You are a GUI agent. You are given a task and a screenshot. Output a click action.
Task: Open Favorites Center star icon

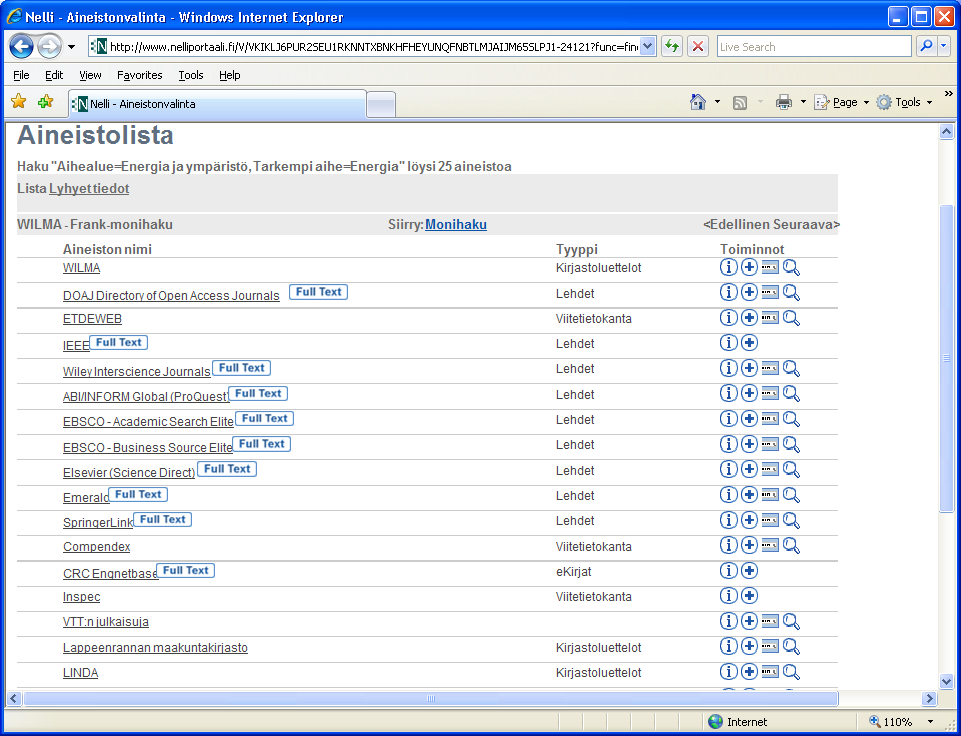[x=18, y=102]
